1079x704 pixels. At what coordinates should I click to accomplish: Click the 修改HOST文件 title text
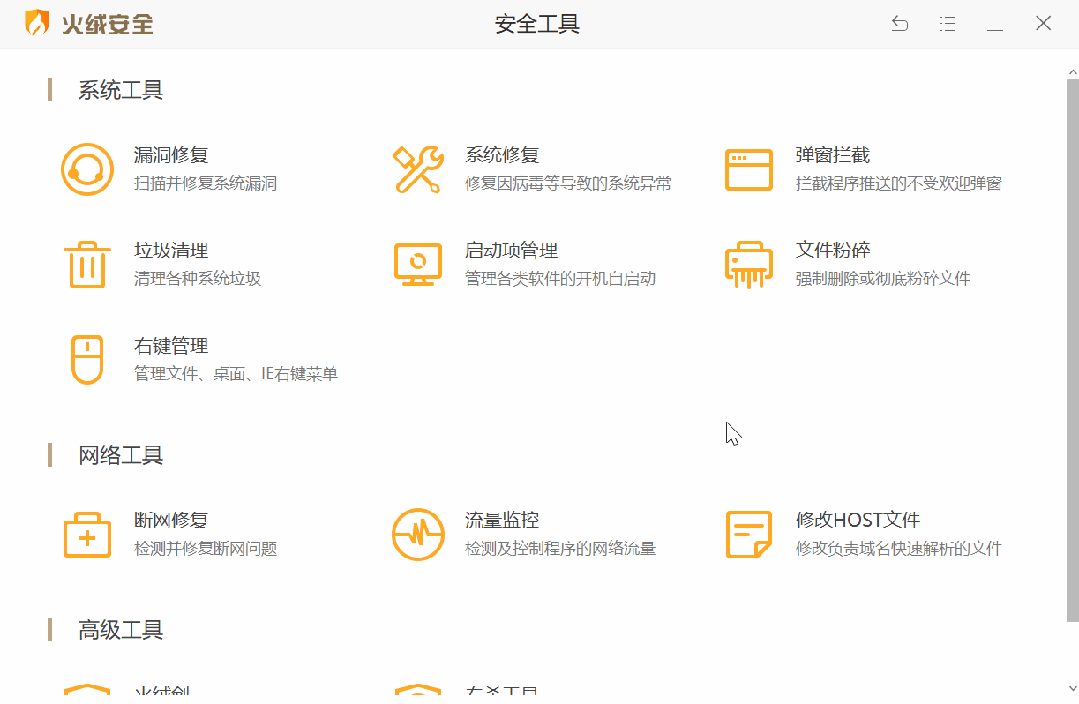point(857,520)
